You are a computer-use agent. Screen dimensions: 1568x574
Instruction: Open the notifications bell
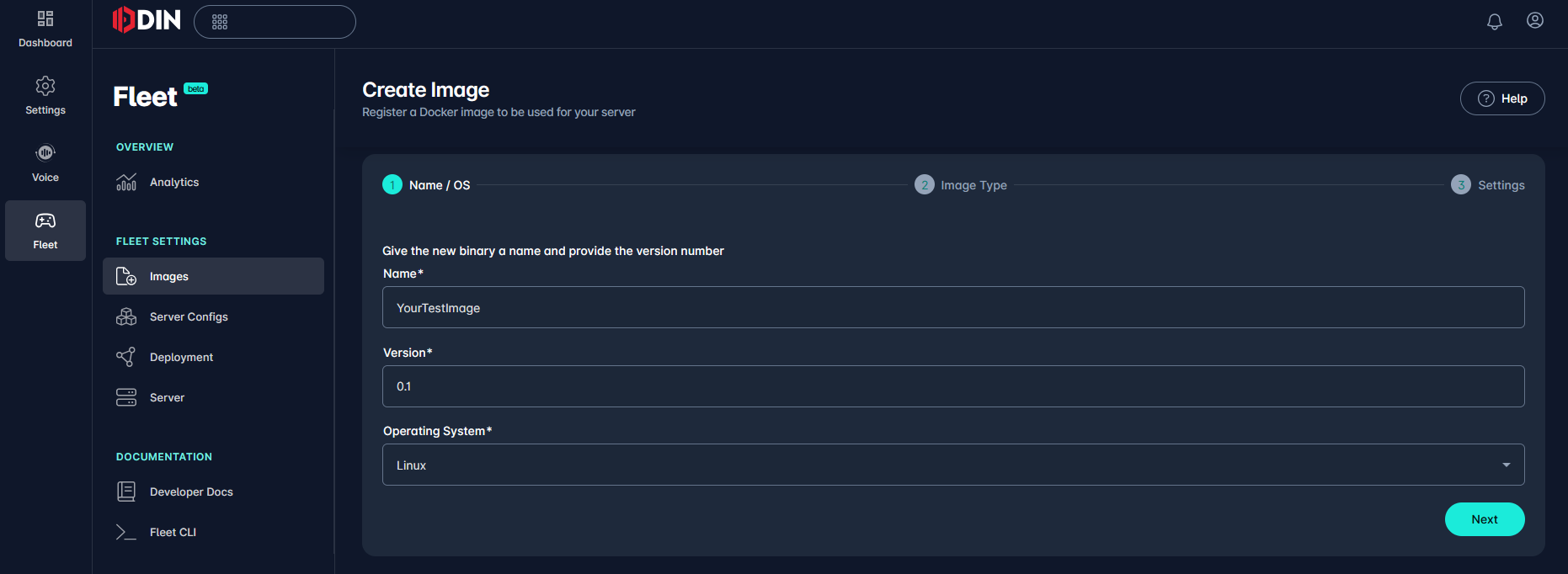coord(1495,22)
